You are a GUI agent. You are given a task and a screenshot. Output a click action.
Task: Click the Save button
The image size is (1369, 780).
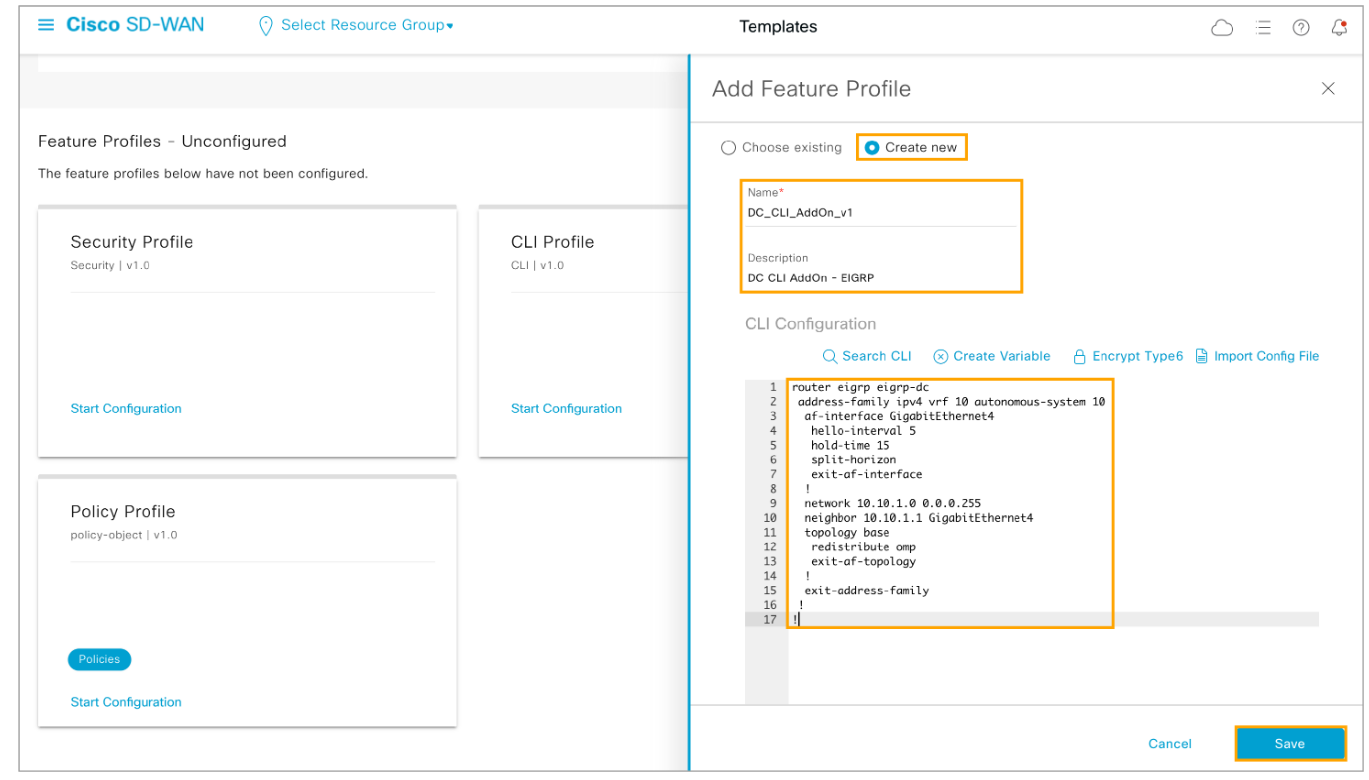[x=1289, y=743]
